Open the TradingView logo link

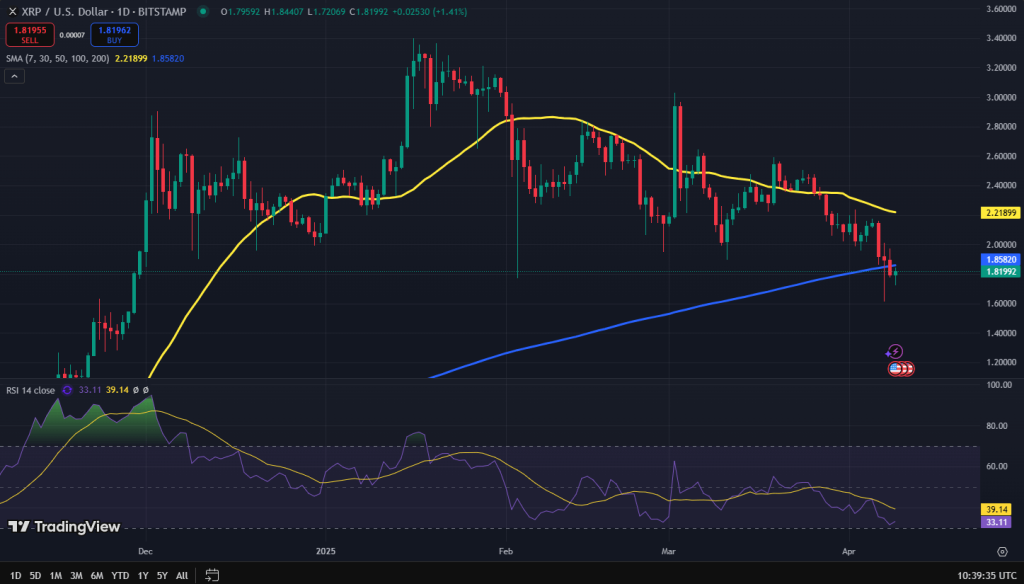pos(64,527)
